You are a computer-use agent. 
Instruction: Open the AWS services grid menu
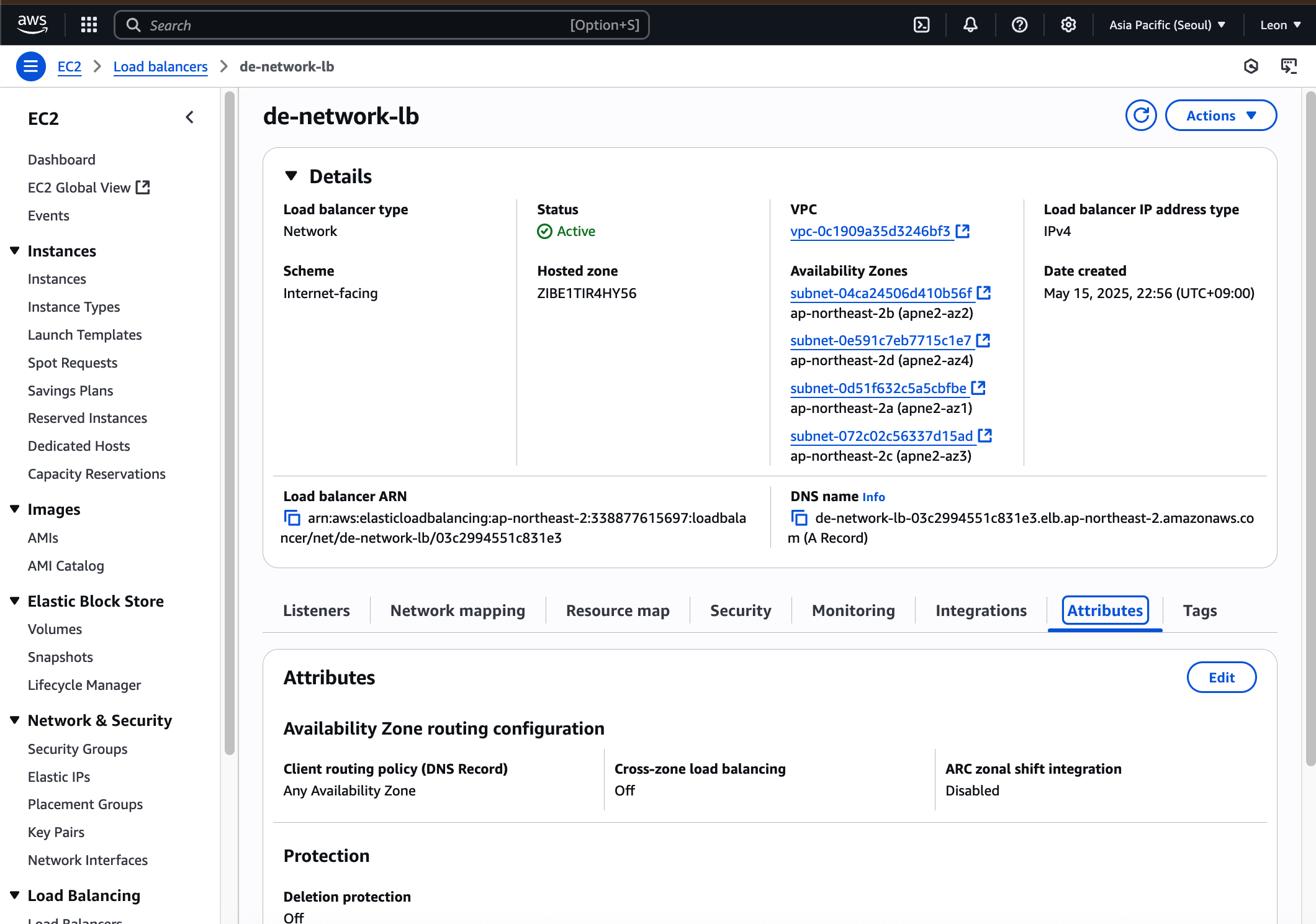coord(89,25)
